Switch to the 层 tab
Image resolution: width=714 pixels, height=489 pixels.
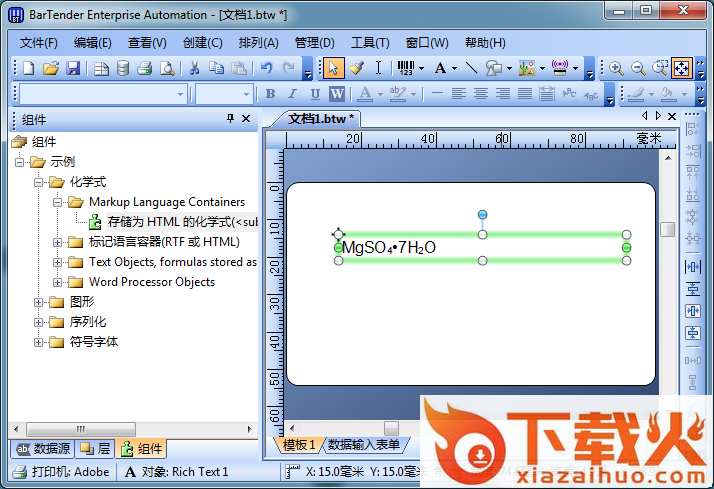[95, 449]
